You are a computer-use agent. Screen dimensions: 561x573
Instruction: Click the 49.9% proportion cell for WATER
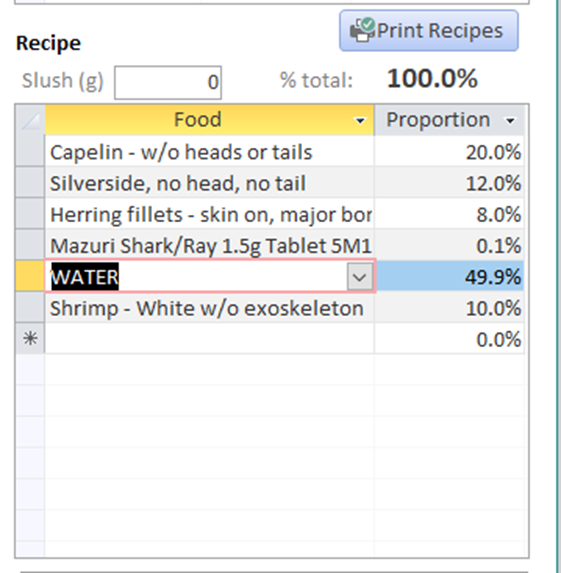[450, 276]
